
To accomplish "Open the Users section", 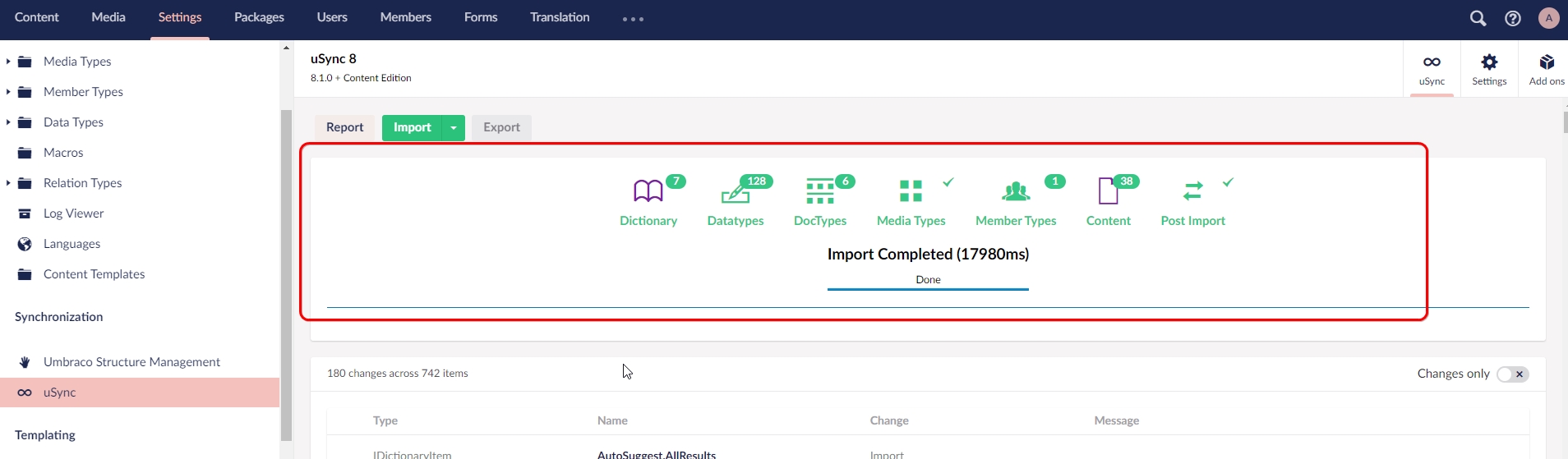I will click(332, 17).
